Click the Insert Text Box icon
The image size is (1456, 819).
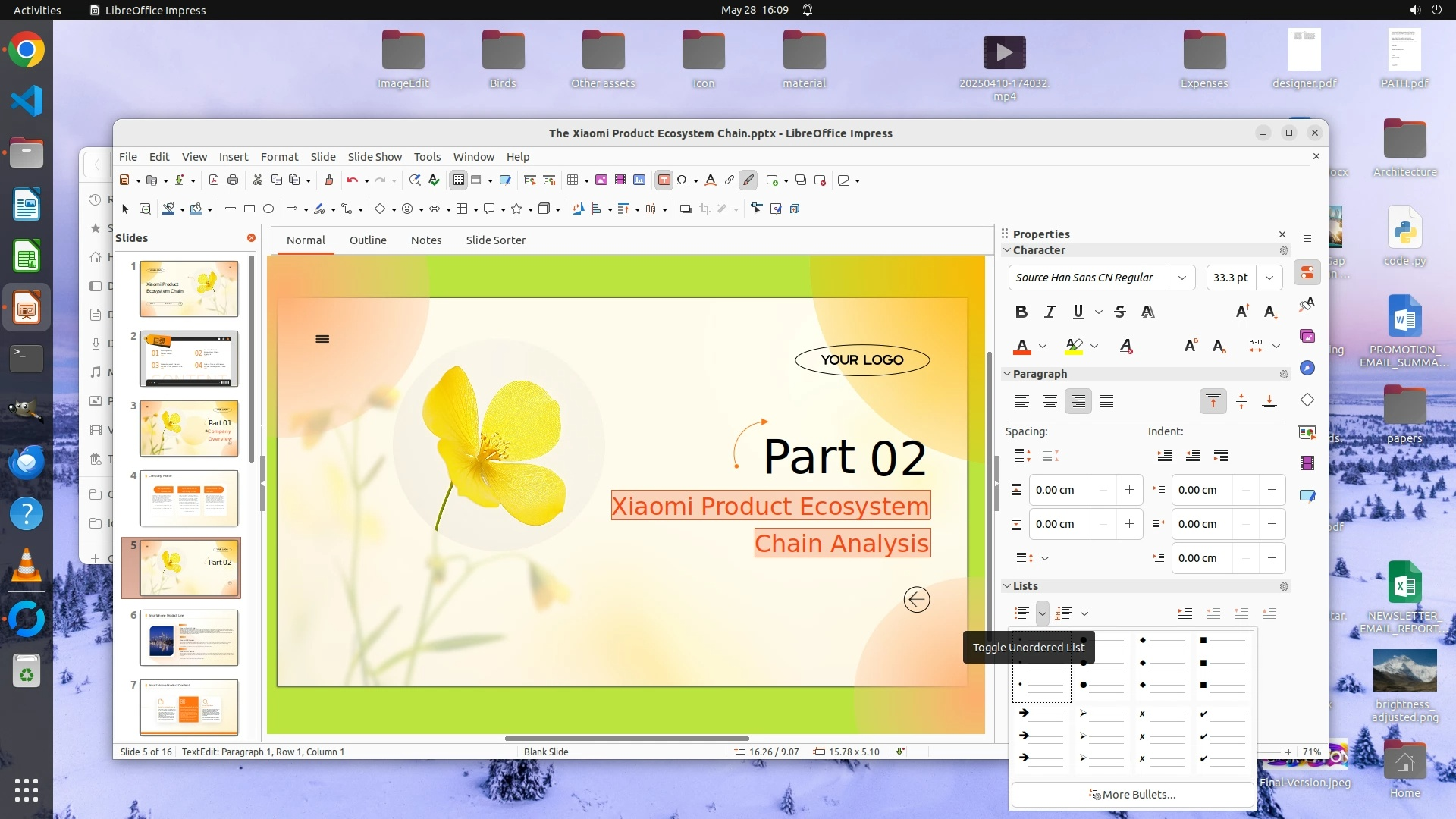(x=664, y=180)
